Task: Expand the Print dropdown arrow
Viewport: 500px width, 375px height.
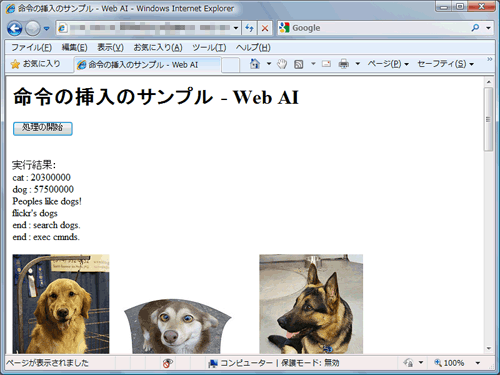Action: click(x=358, y=64)
